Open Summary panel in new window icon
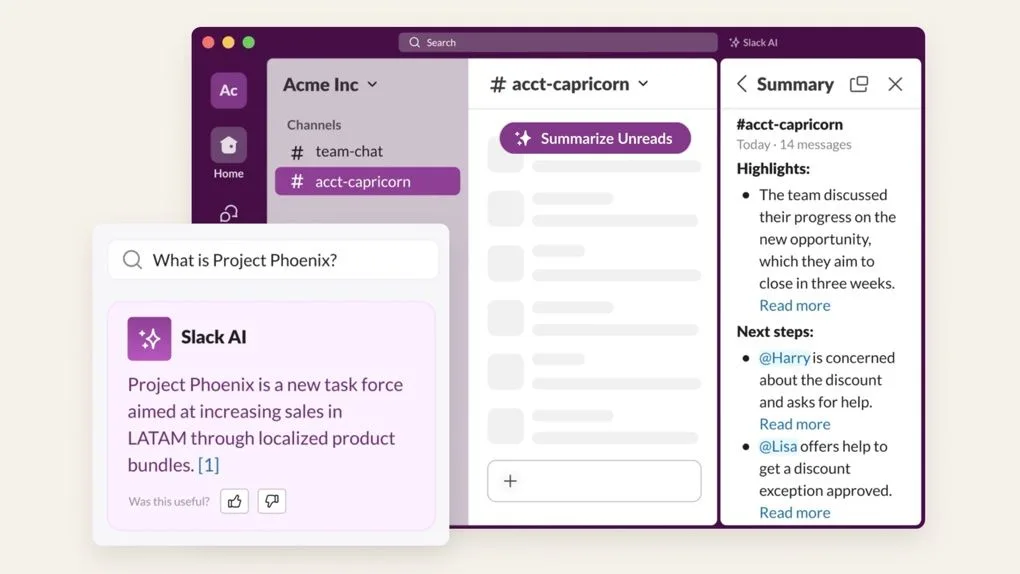This screenshot has height=574, width=1020. 859,84
